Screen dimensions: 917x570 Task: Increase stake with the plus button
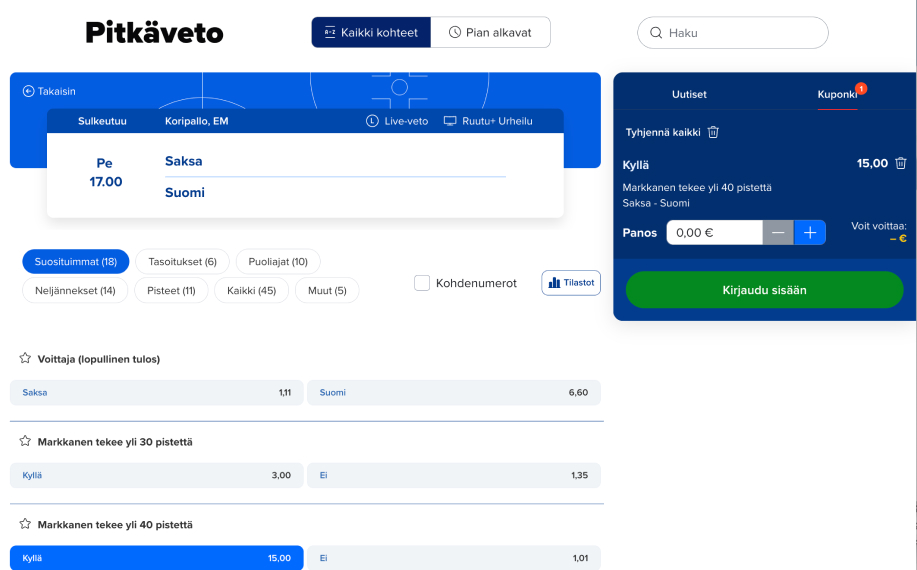pyautogui.click(x=810, y=232)
